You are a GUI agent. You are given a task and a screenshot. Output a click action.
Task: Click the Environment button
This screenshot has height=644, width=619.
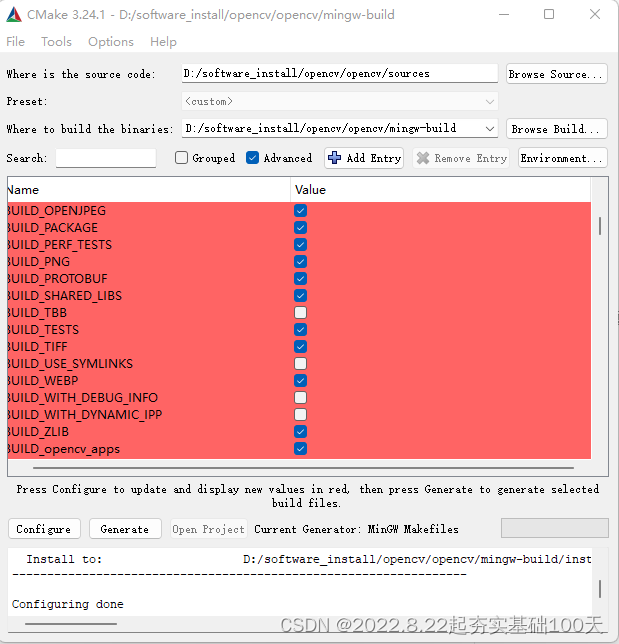[x=562, y=158]
